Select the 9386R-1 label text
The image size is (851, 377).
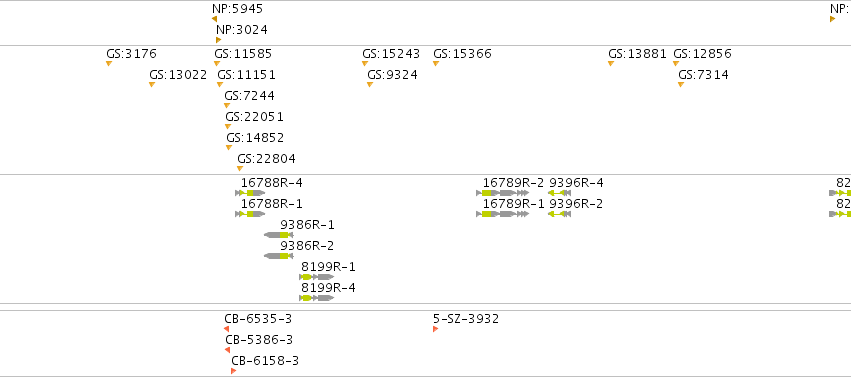pyautogui.click(x=307, y=225)
